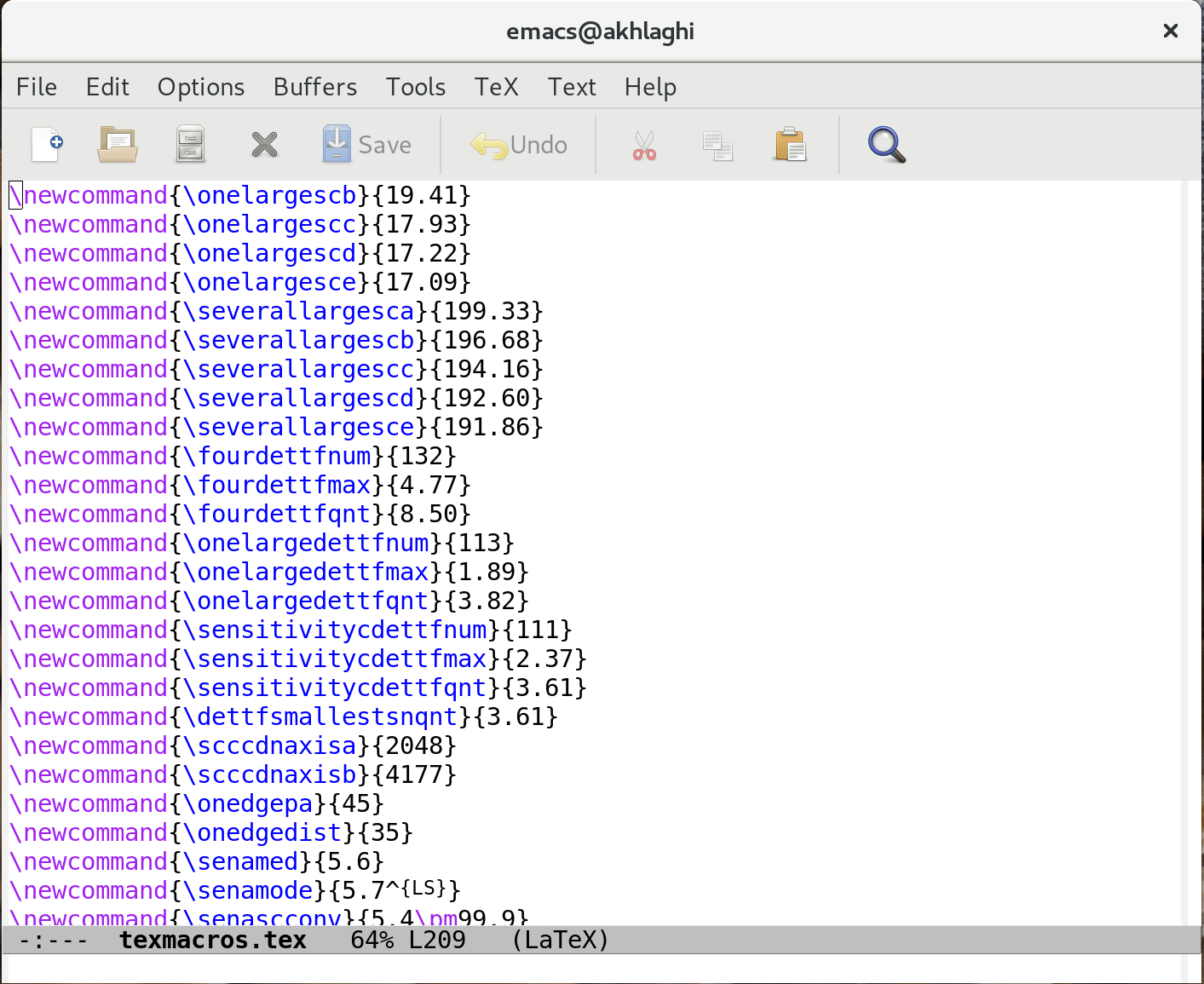Open the Tools menu
1204x984 pixels.
[416, 87]
